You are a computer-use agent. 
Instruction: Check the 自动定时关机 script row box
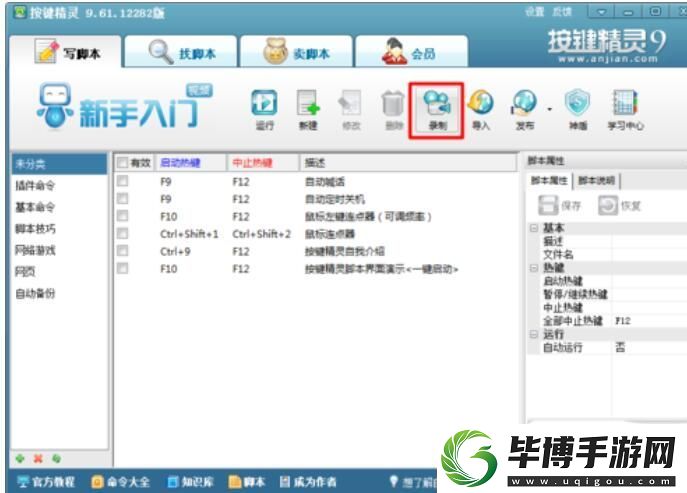[123, 199]
